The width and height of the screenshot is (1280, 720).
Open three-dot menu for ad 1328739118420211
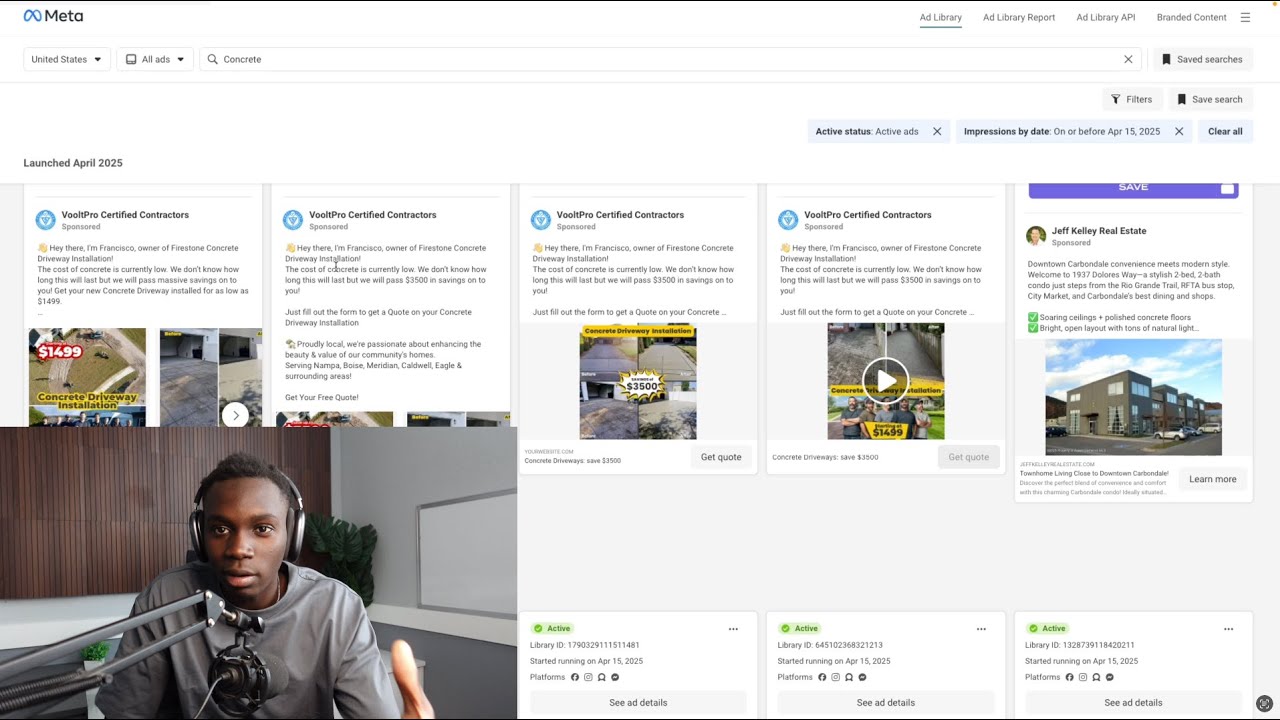pos(1228,629)
